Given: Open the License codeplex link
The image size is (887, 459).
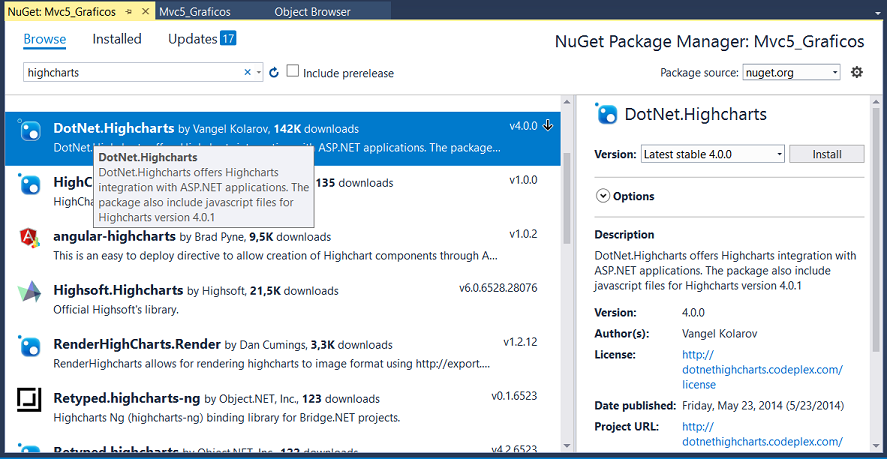Looking at the screenshot, I should pyautogui.click(x=763, y=370).
